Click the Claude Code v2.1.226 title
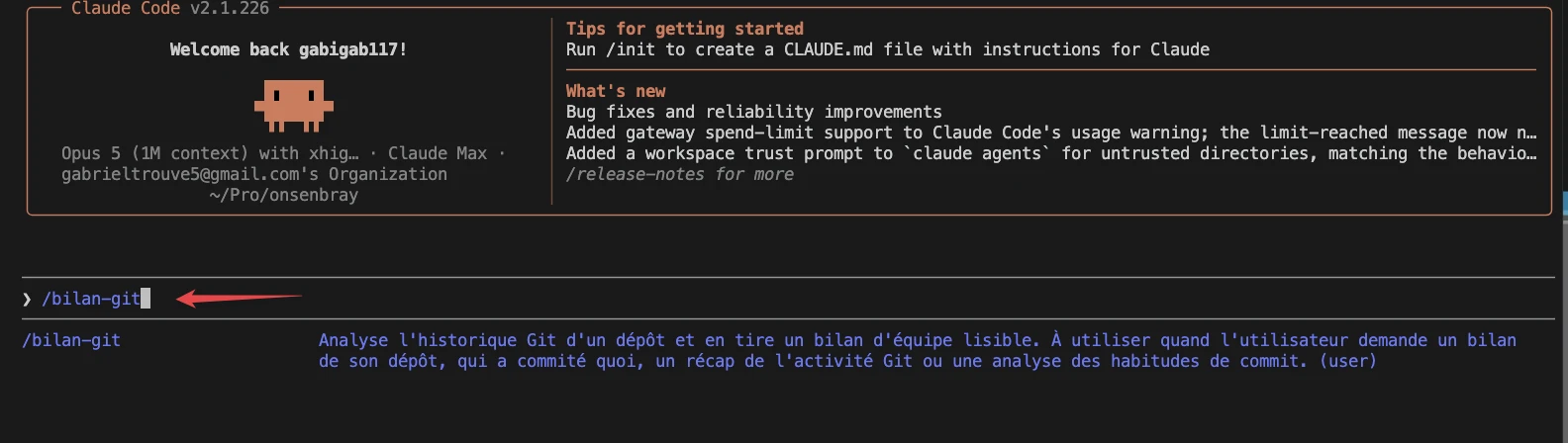Viewport: 1568px width, 443px height. point(170,8)
